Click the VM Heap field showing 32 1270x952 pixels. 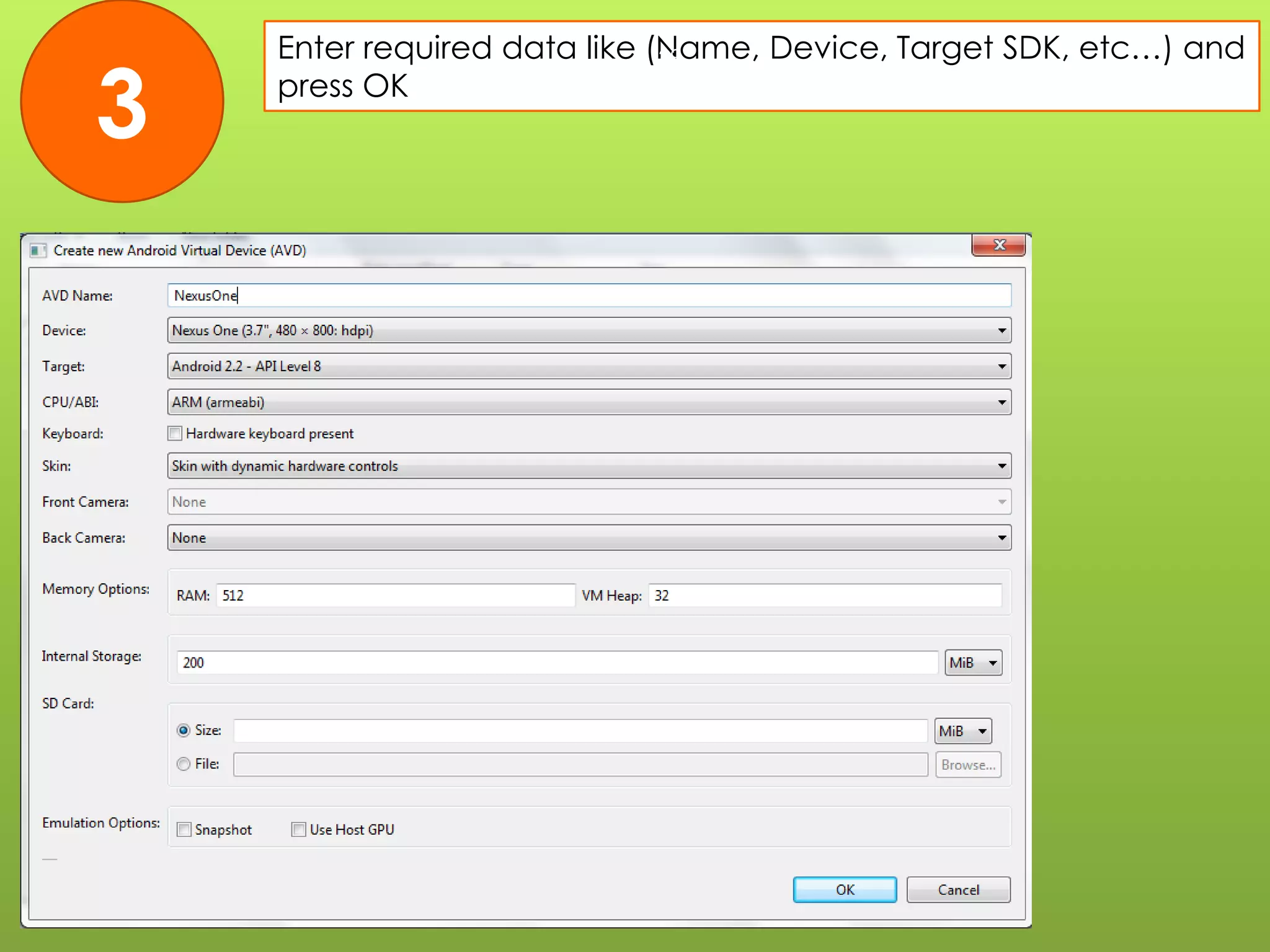pyautogui.click(x=825, y=596)
